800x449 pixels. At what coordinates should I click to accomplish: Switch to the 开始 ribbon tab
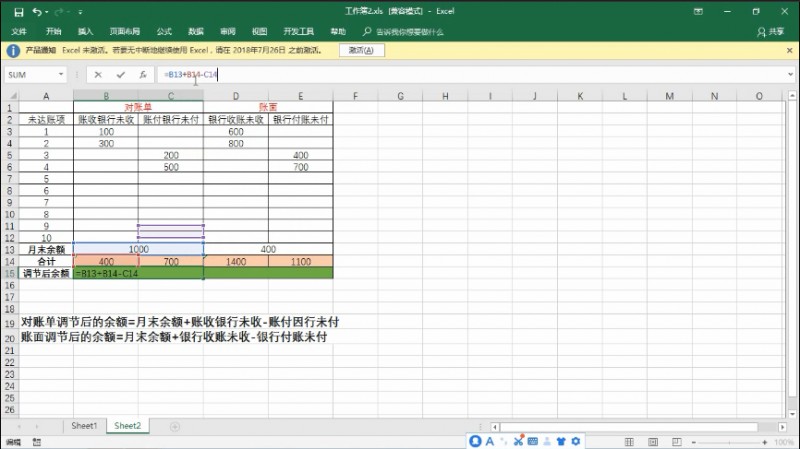coord(54,32)
